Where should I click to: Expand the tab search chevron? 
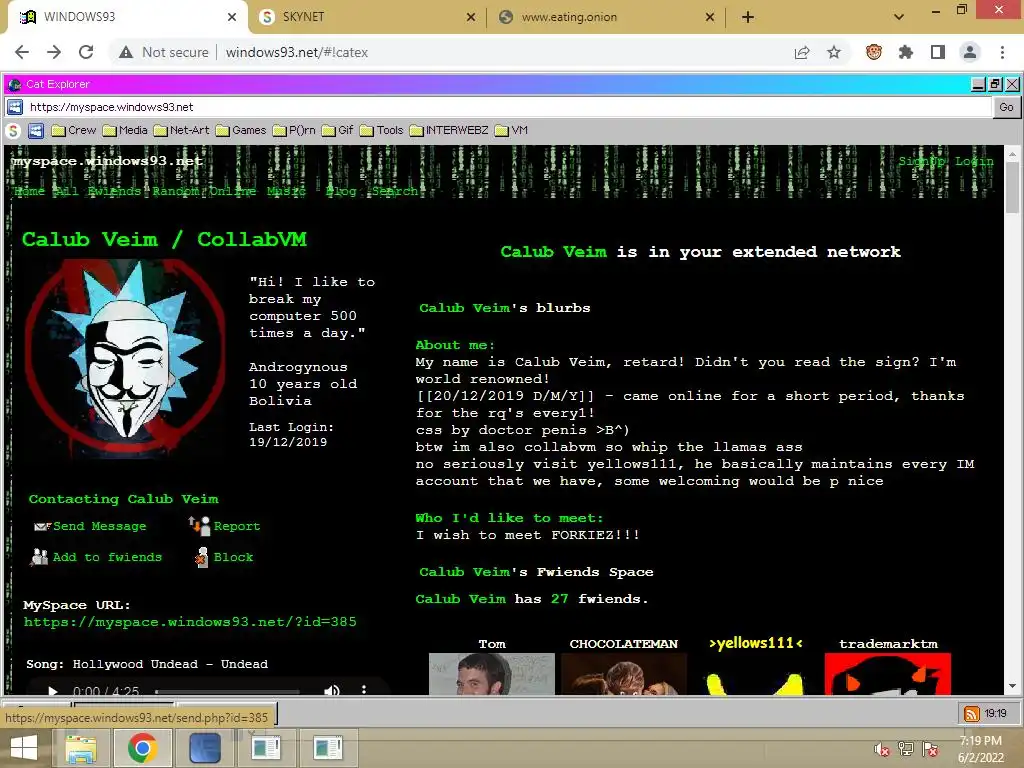(899, 17)
